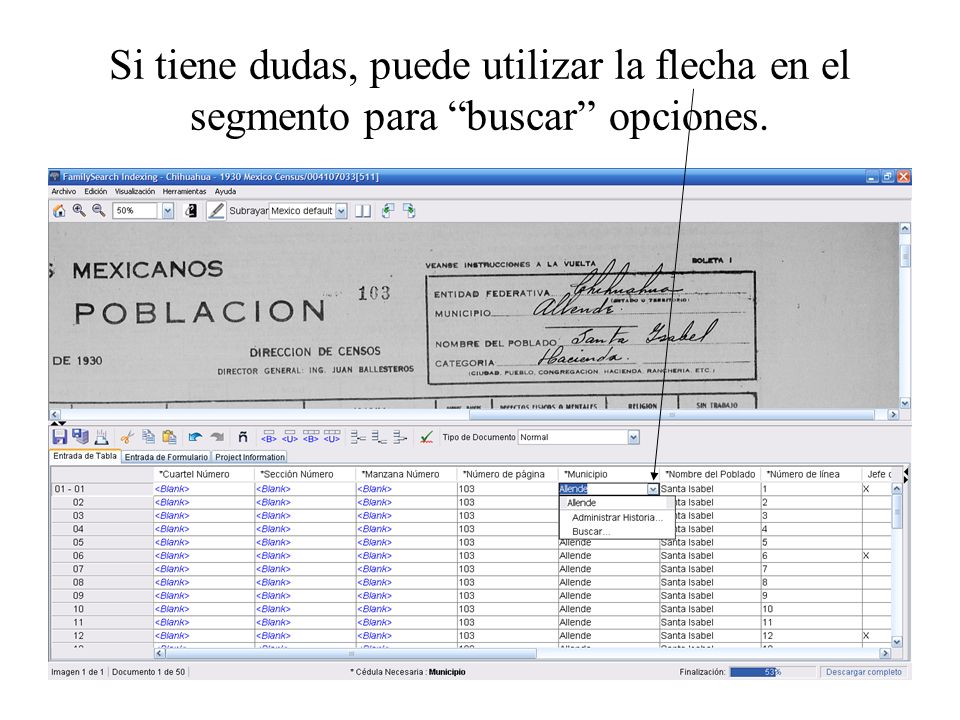The height and width of the screenshot is (720, 960).
Task: Switch to the Entrada de Tabla tab
Action: 84,456
